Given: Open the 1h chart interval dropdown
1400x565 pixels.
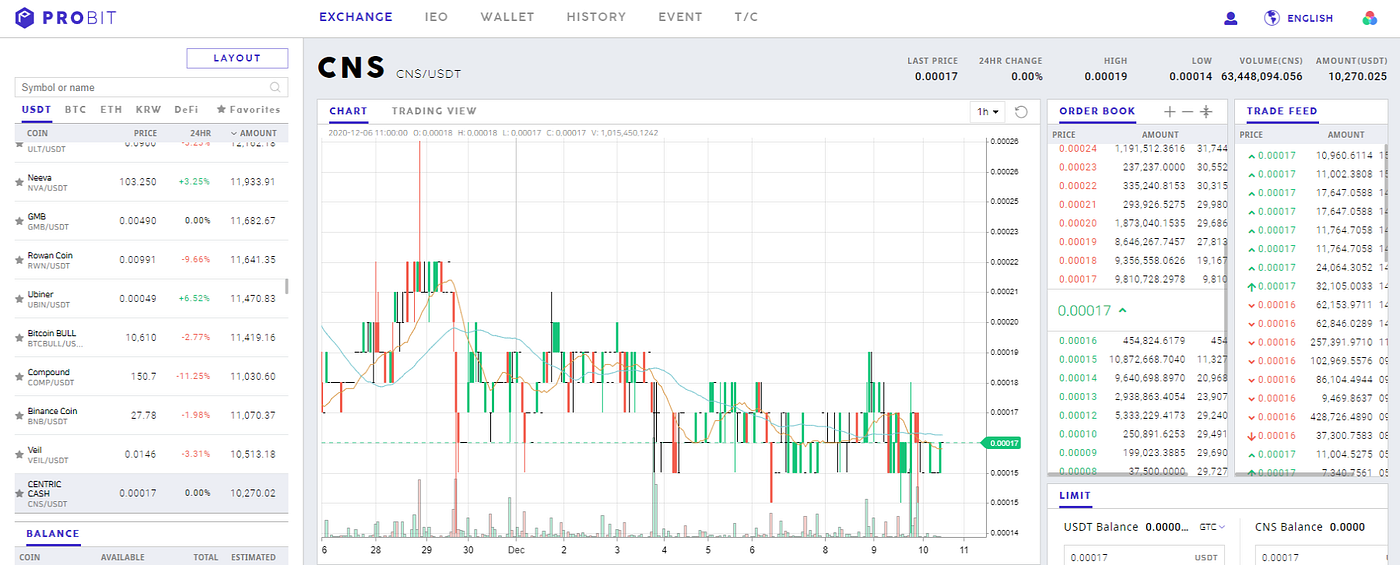Looking at the screenshot, I should (x=988, y=112).
